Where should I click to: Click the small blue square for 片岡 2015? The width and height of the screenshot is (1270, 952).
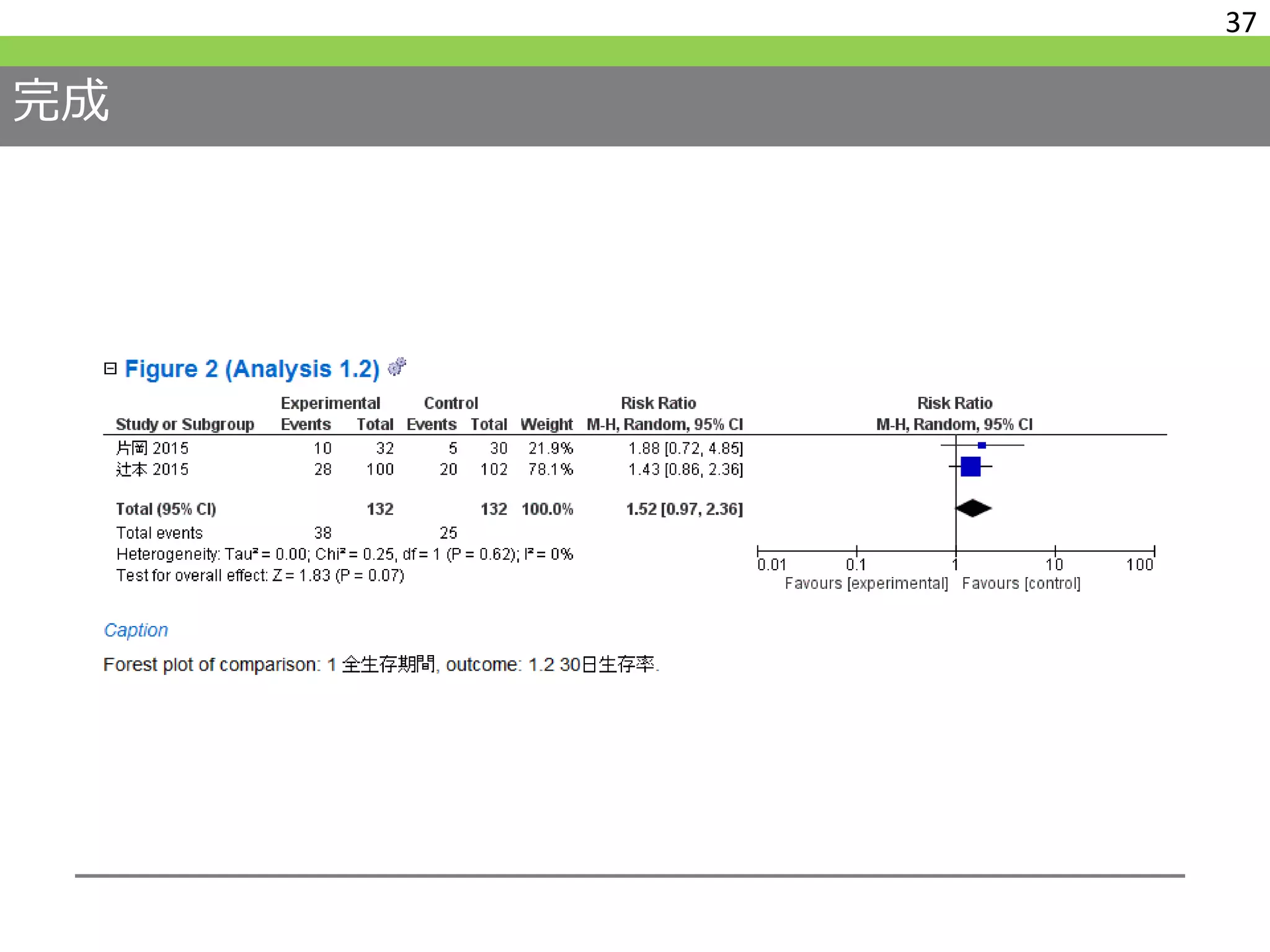pos(982,445)
